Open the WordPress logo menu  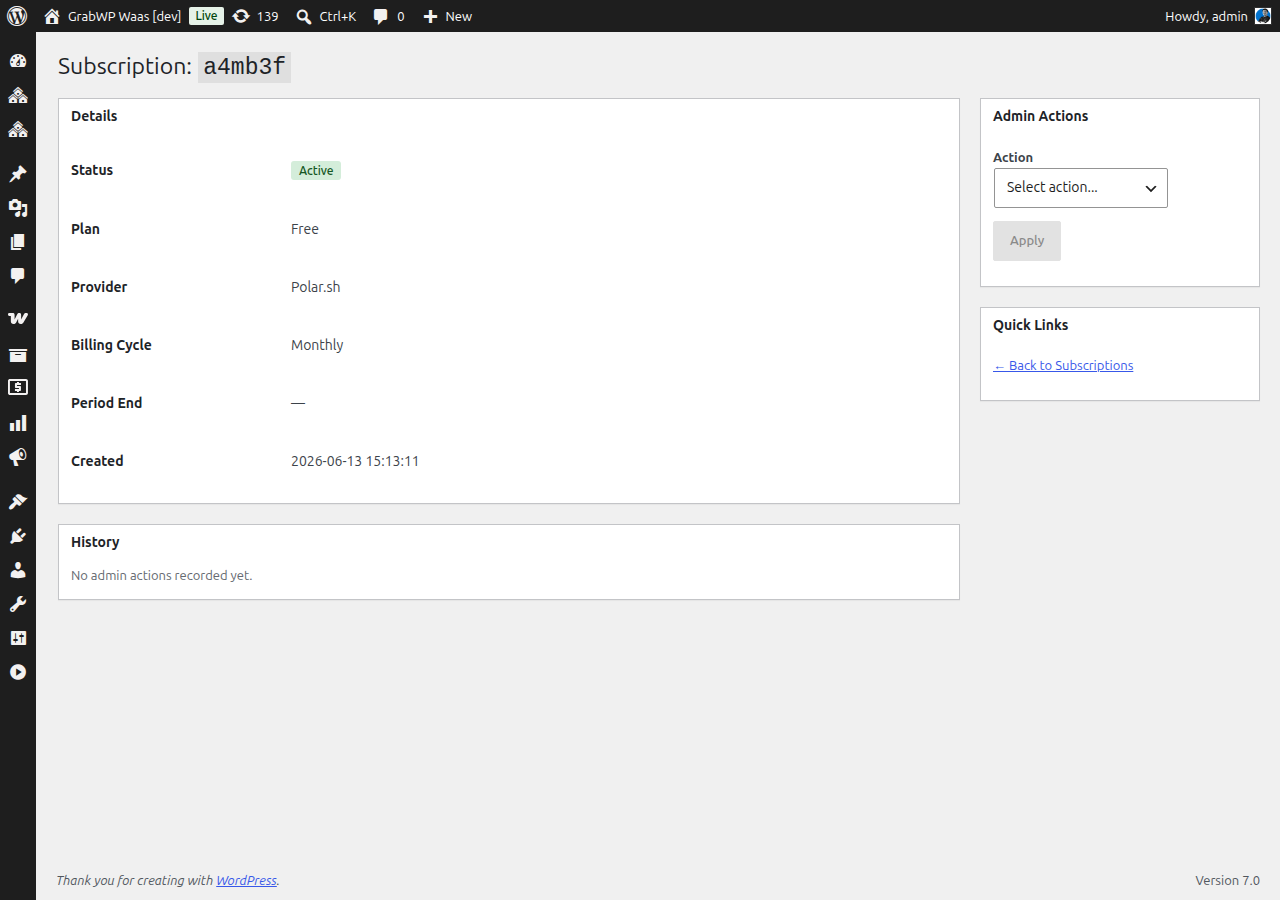pyautogui.click(x=17, y=16)
